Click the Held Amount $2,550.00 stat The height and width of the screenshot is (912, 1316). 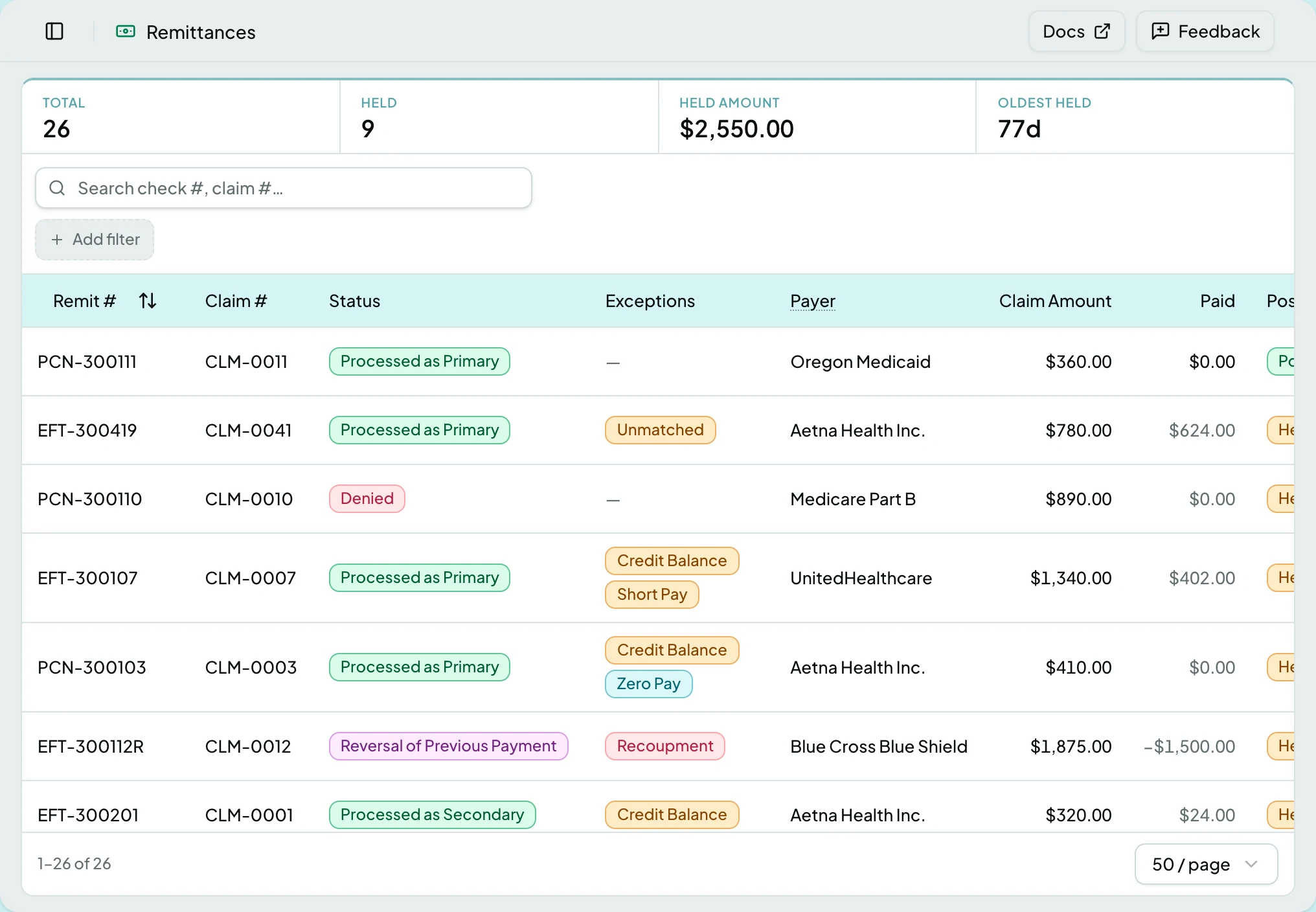(x=817, y=117)
